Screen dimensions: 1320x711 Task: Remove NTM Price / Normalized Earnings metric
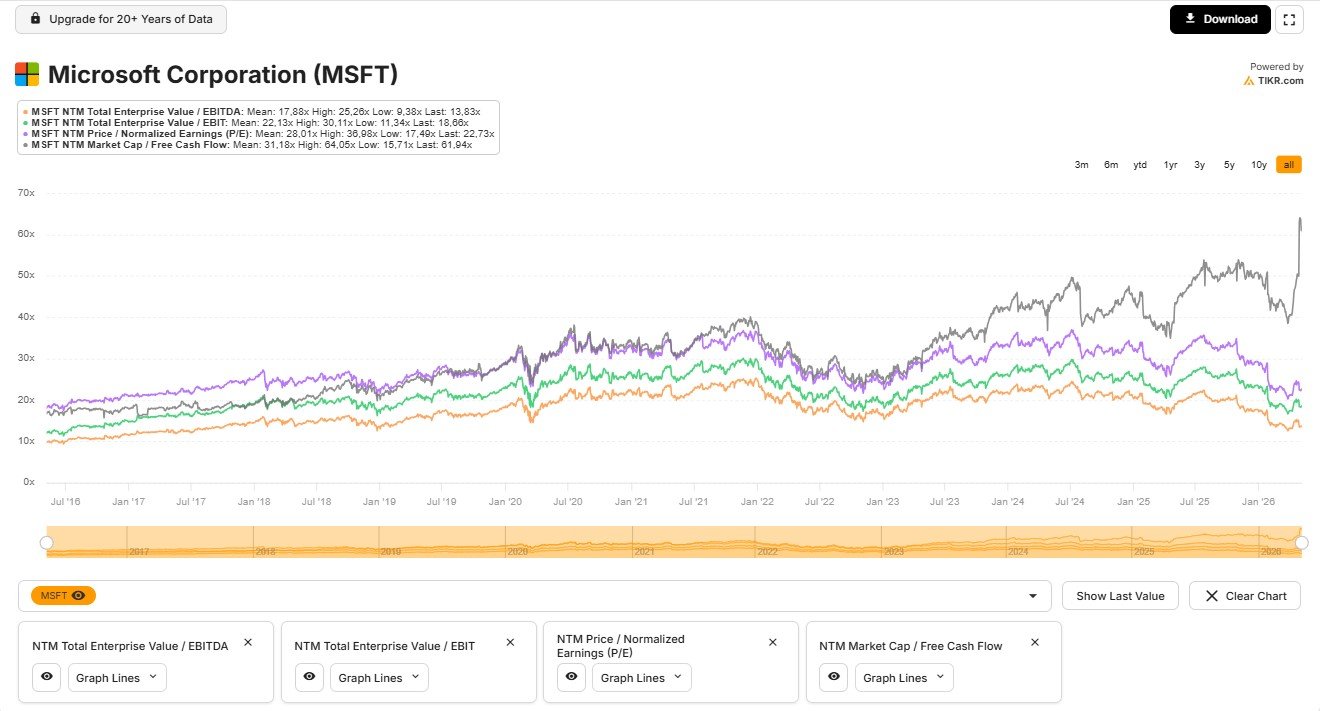[772, 642]
